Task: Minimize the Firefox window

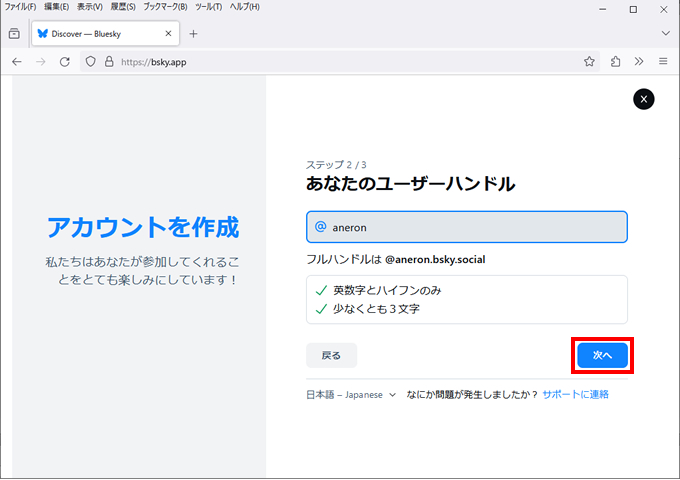Action: [603, 9]
